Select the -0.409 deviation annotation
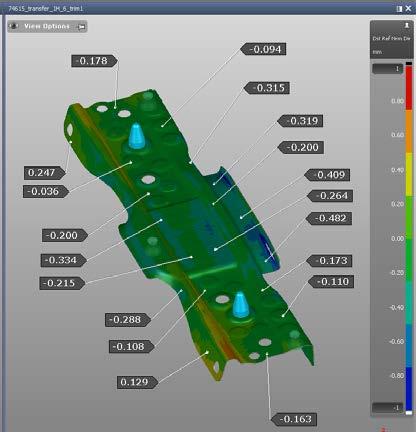 (327, 175)
